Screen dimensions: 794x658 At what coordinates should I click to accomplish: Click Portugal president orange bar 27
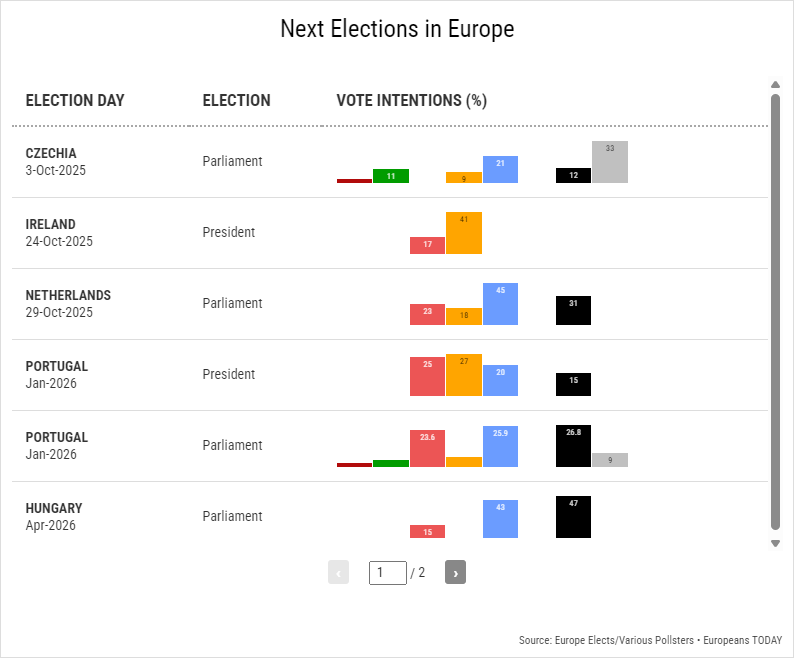tap(464, 375)
